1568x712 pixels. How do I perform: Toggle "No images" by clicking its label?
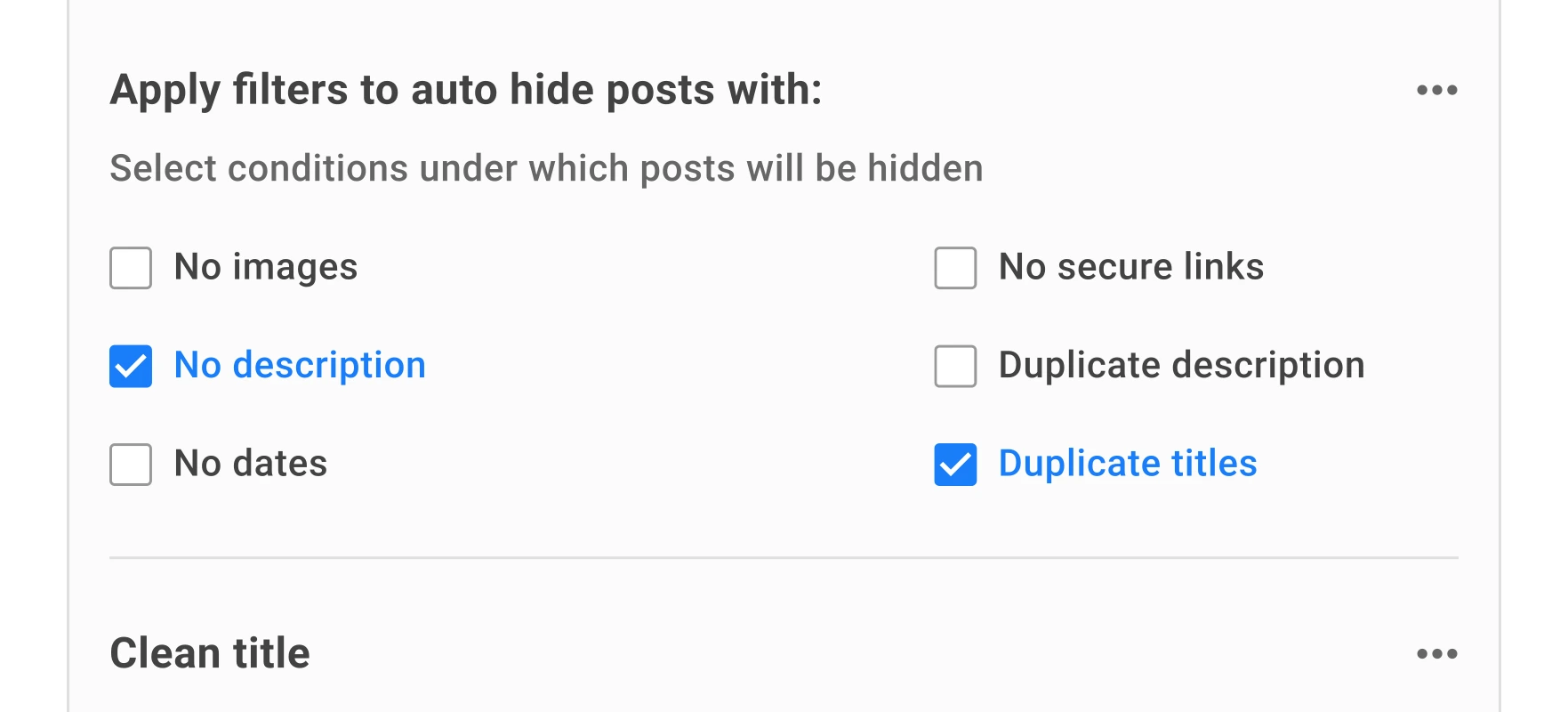[266, 267]
